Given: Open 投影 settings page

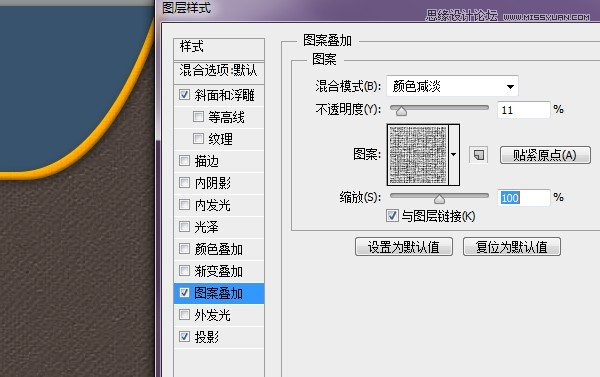Looking at the screenshot, I should (x=207, y=337).
